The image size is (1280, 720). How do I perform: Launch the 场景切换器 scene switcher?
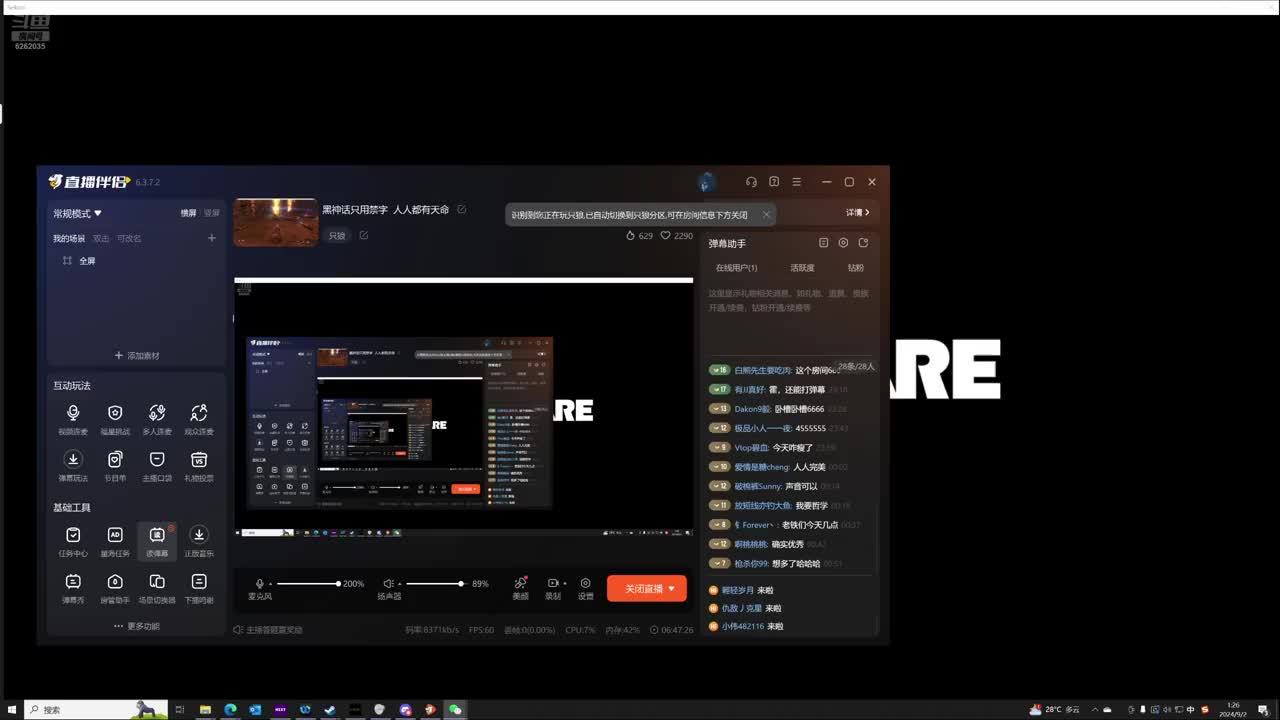coord(157,587)
